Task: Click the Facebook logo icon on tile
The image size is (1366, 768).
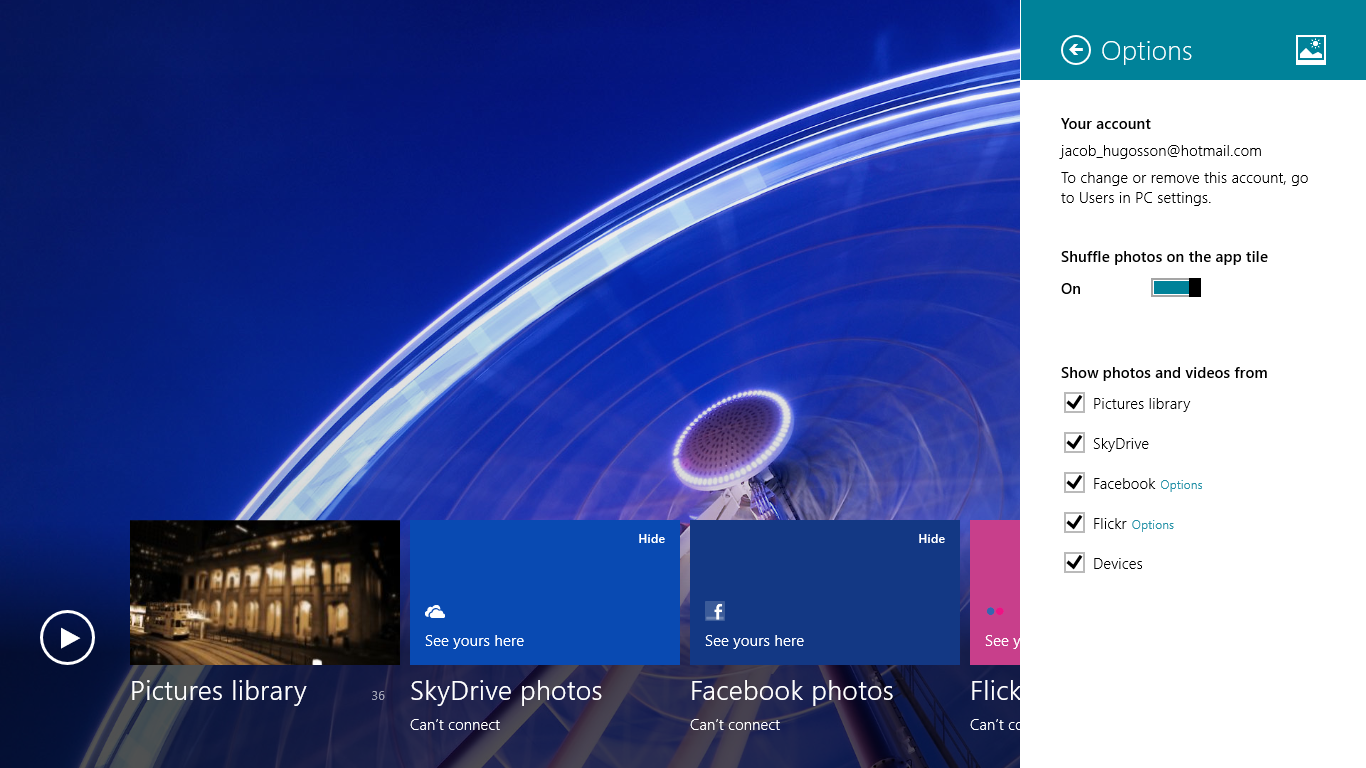Action: point(715,611)
